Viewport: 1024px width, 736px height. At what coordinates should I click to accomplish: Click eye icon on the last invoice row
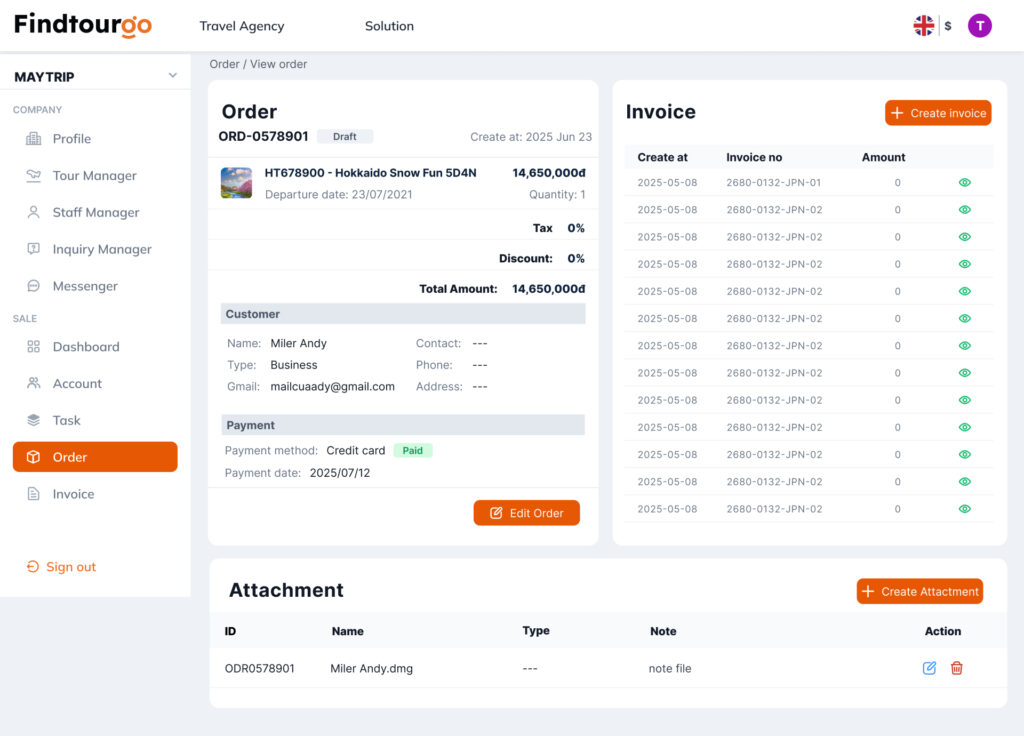coord(964,509)
